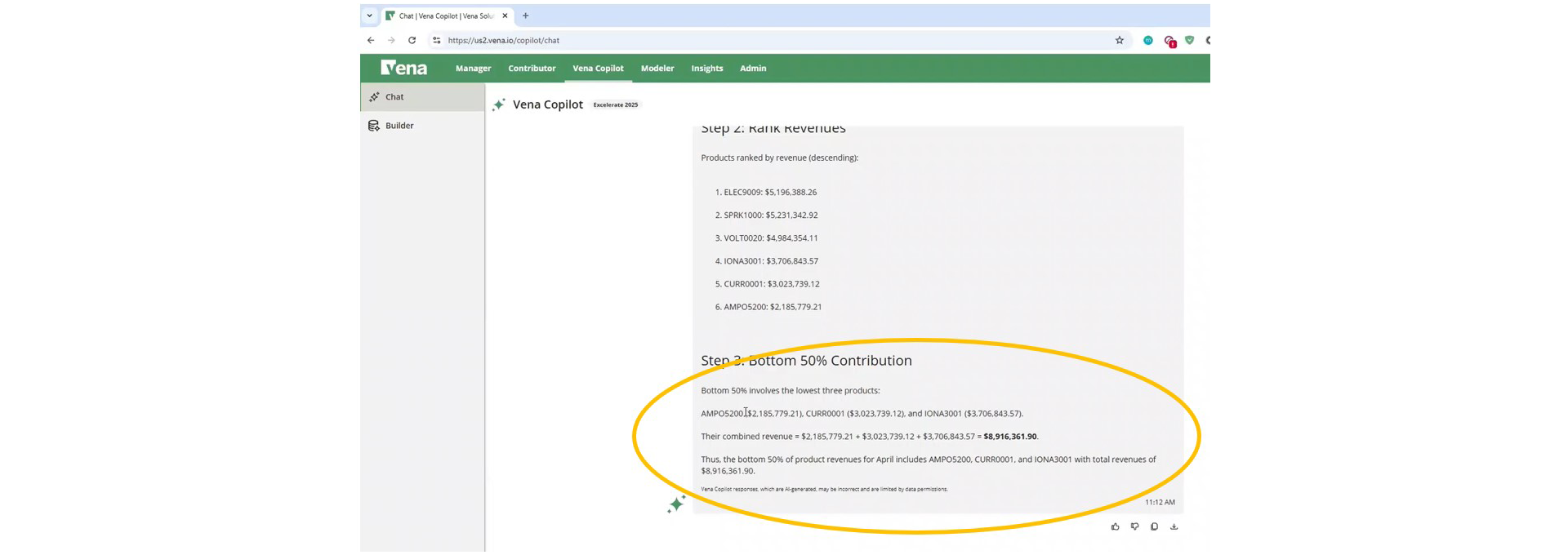Open the red badge extension icon
1568x555 pixels.
(x=1169, y=41)
